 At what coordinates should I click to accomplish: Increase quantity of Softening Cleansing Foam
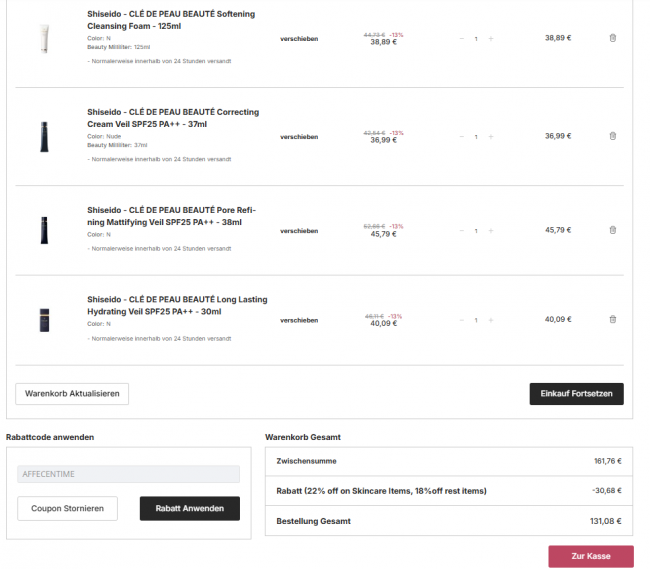491,38
